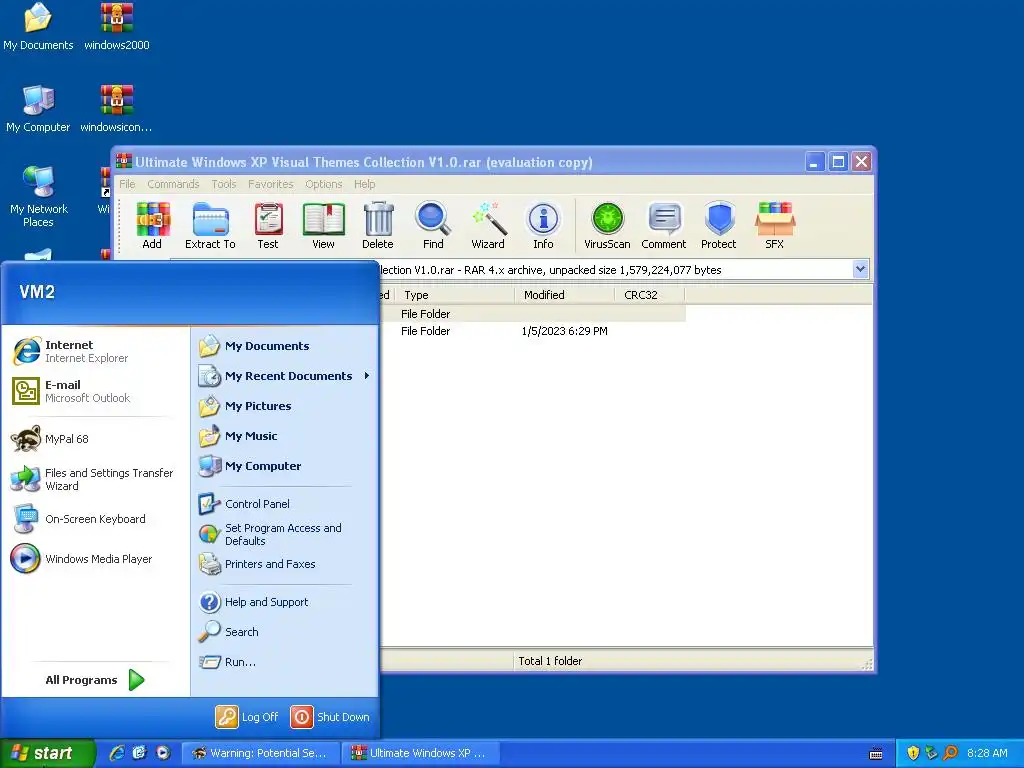Expand My Recent Documents submenu
Viewport: 1024px width, 768px height.
coord(284,376)
